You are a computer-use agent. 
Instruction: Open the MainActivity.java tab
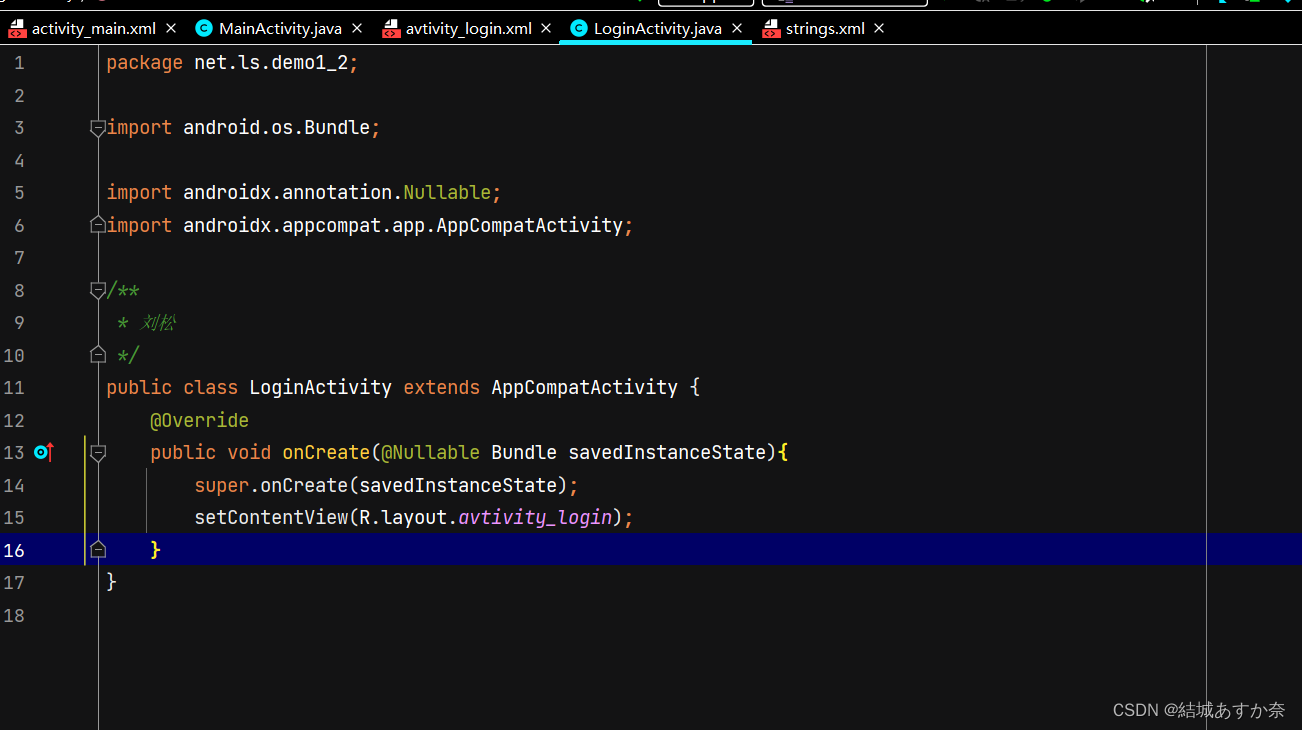click(280, 28)
